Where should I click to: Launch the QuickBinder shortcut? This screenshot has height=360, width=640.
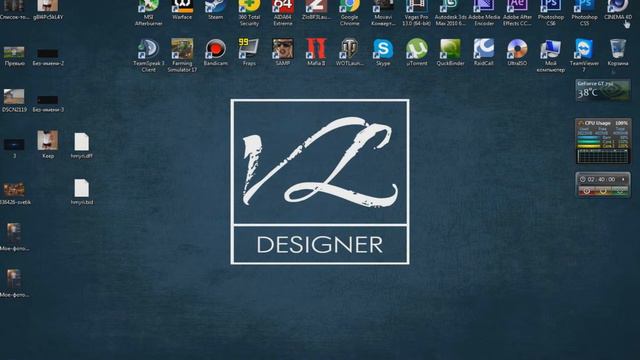(x=450, y=52)
